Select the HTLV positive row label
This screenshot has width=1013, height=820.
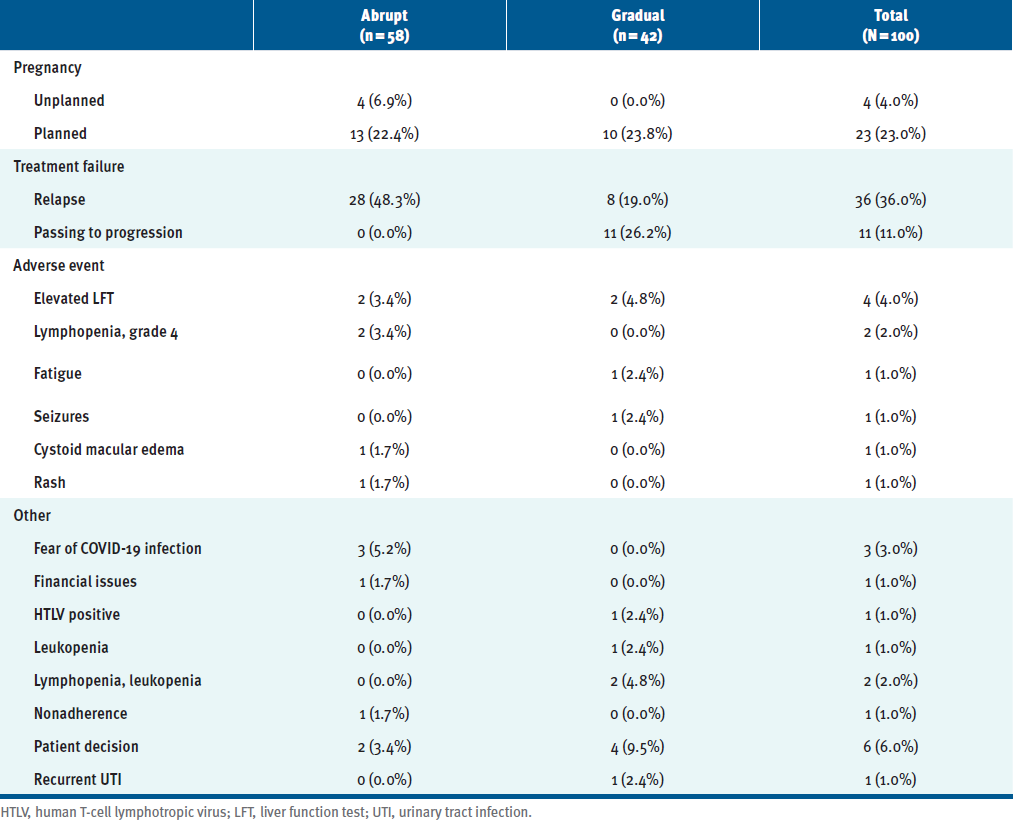coord(77,615)
